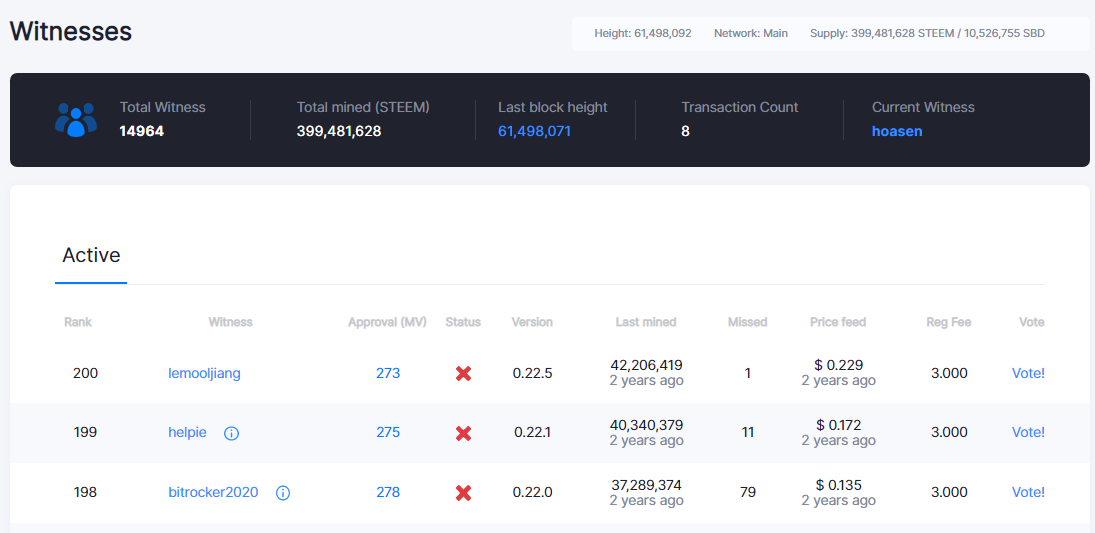1095x533 pixels.
Task: Click the info icon next to helpie
Action: pos(231,434)
